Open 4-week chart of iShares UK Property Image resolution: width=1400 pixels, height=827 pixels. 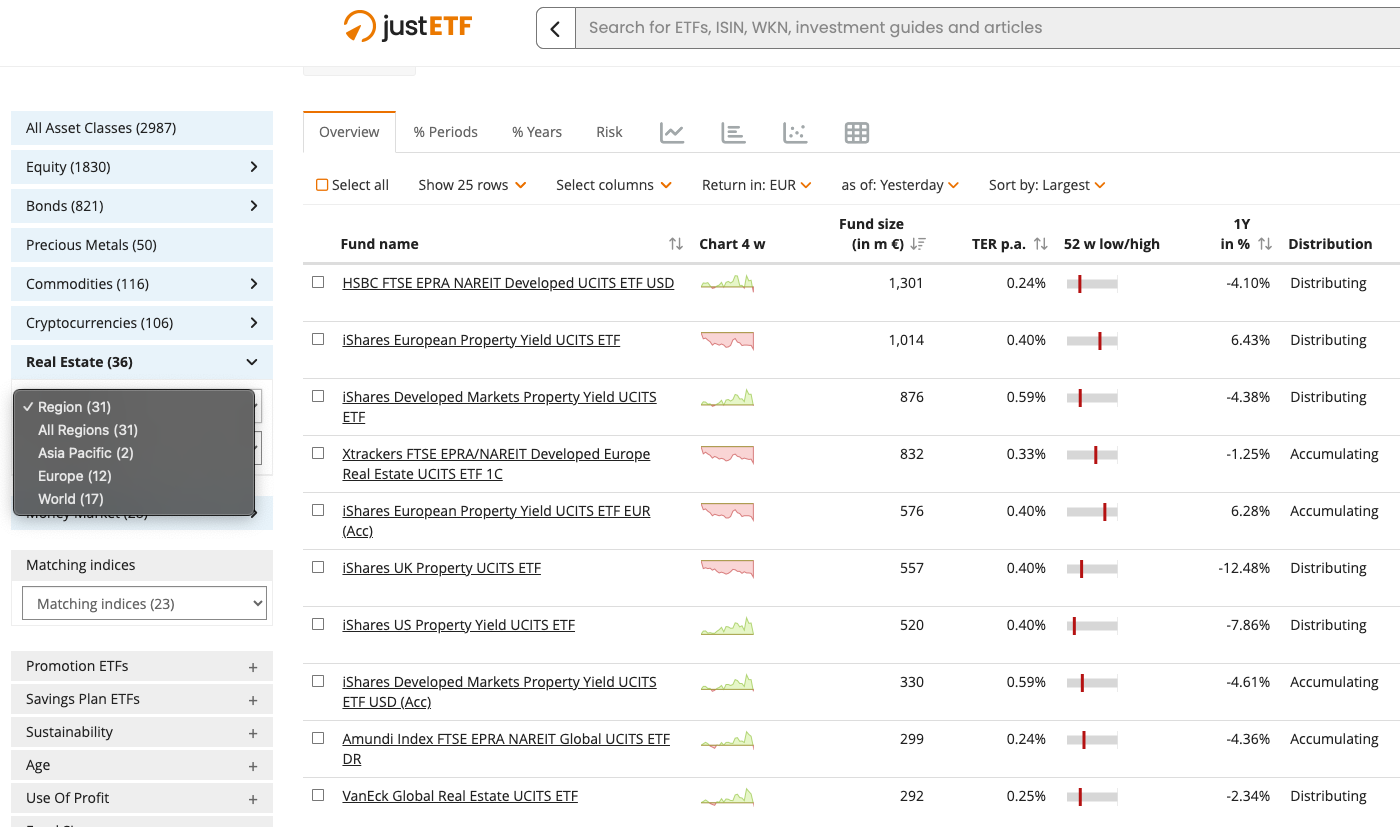pyautogui.click(x=727, y=569)
